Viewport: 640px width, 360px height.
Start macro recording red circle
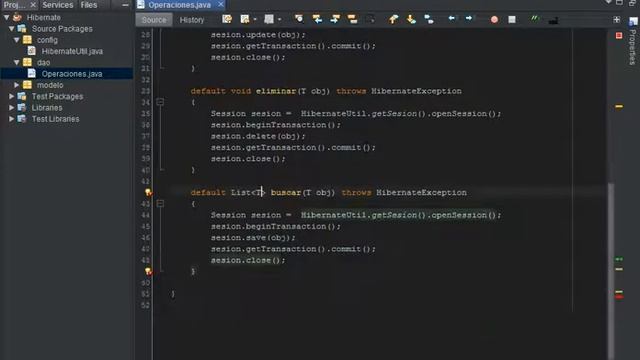coord(494,19)
